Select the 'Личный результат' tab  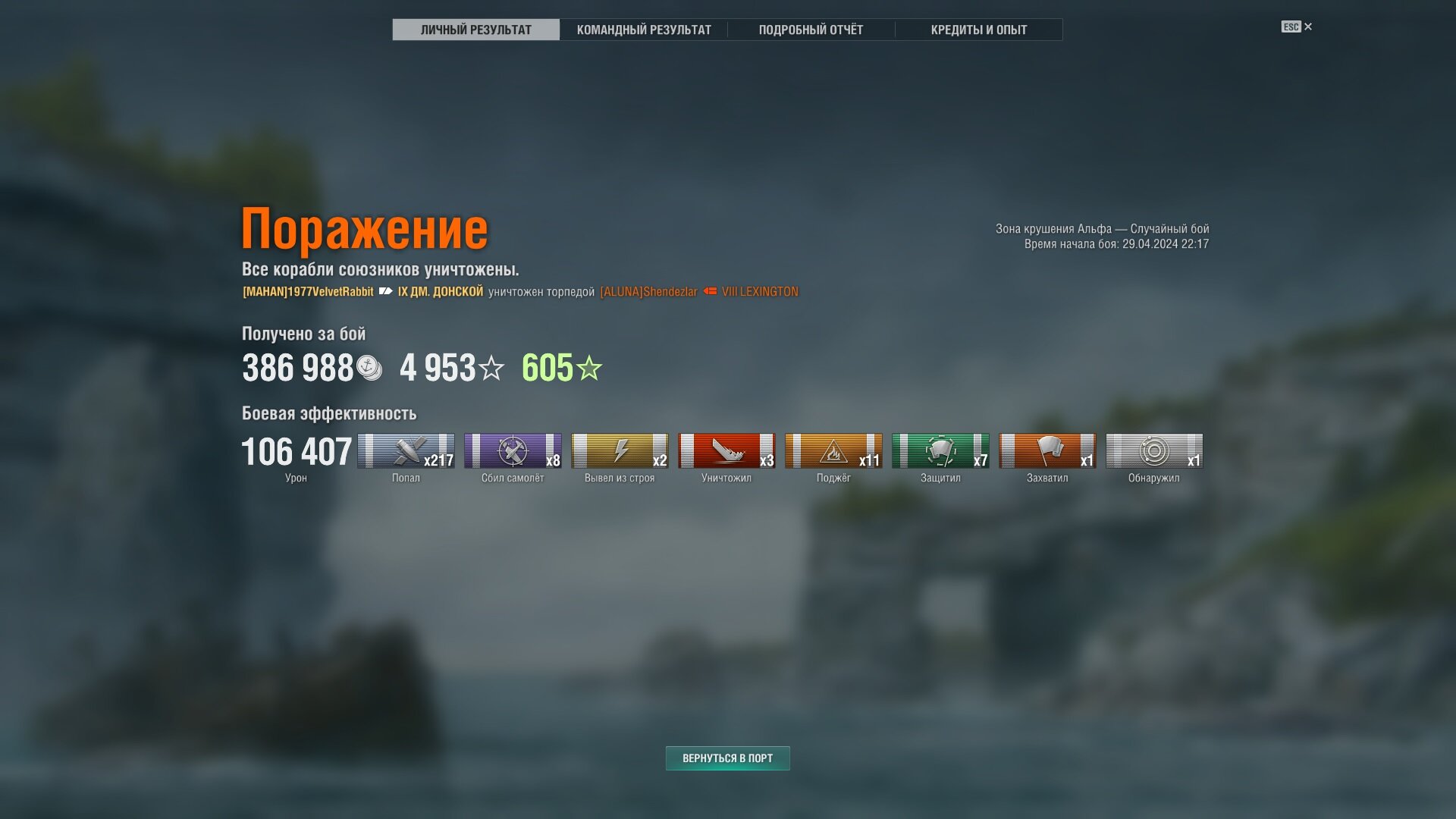tap(476, 30)
